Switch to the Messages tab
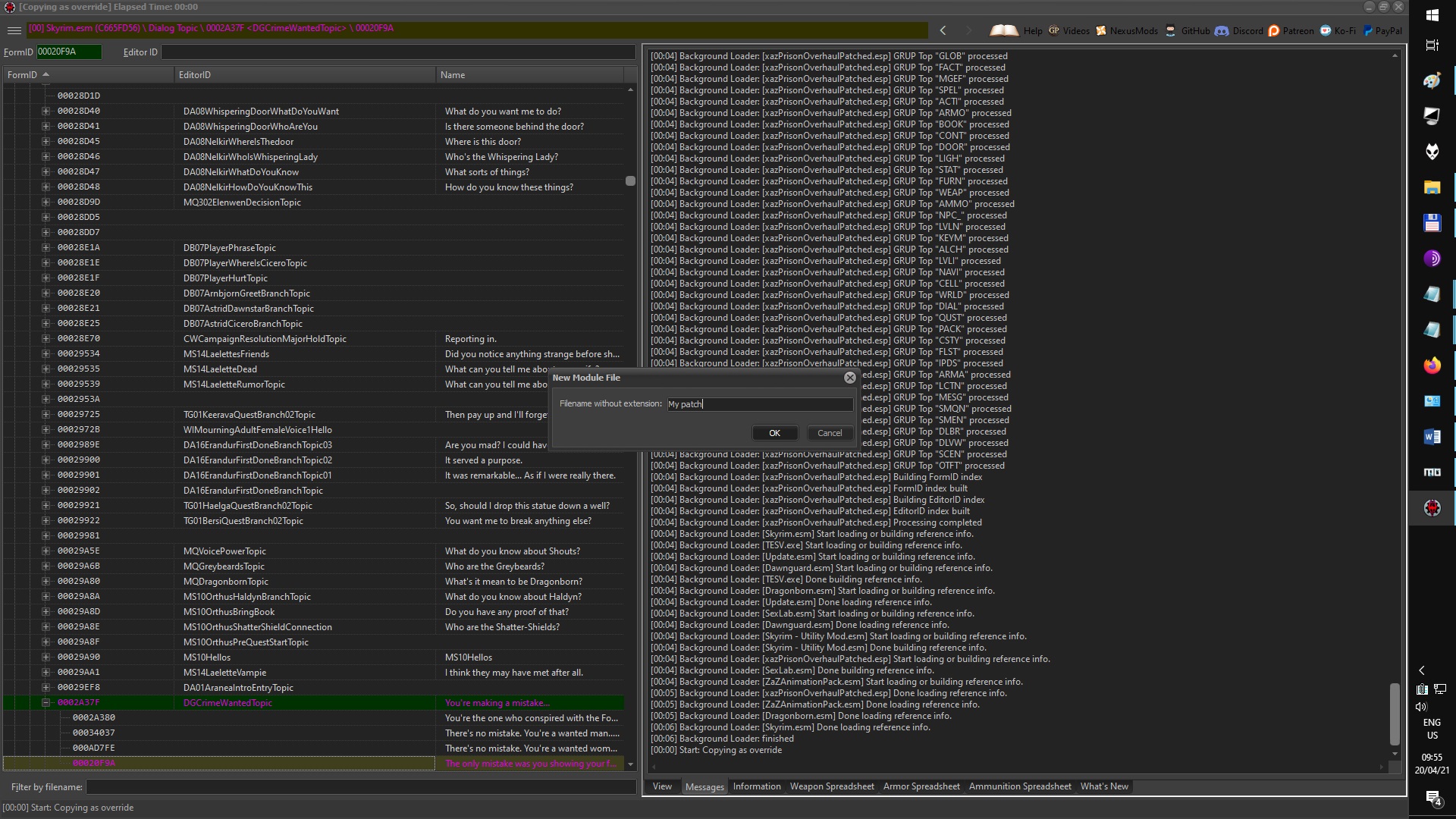 tap(704, 787)
